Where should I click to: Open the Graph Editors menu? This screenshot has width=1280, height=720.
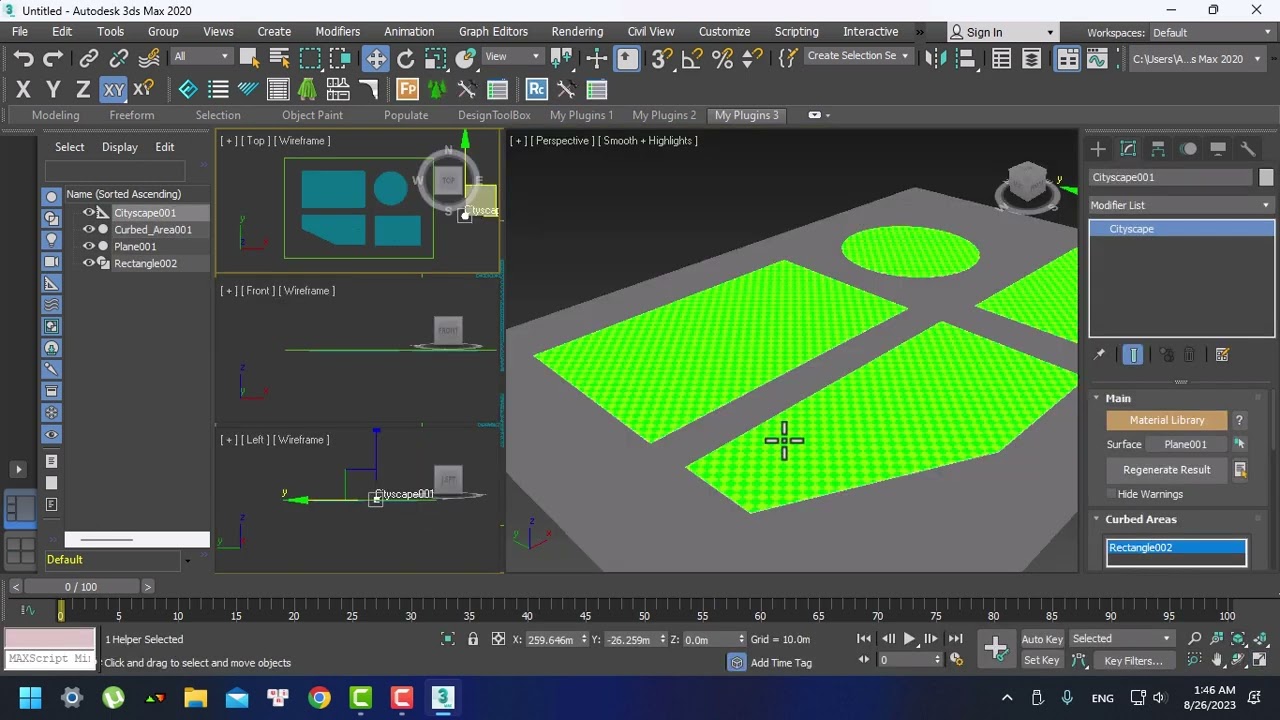[x=493, y=32]
